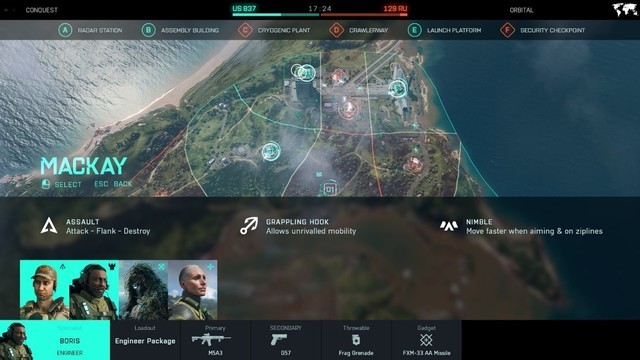Select objective E Launch Platform icon
This screenshot has height=360, width=640.
(x=415, y=30)
